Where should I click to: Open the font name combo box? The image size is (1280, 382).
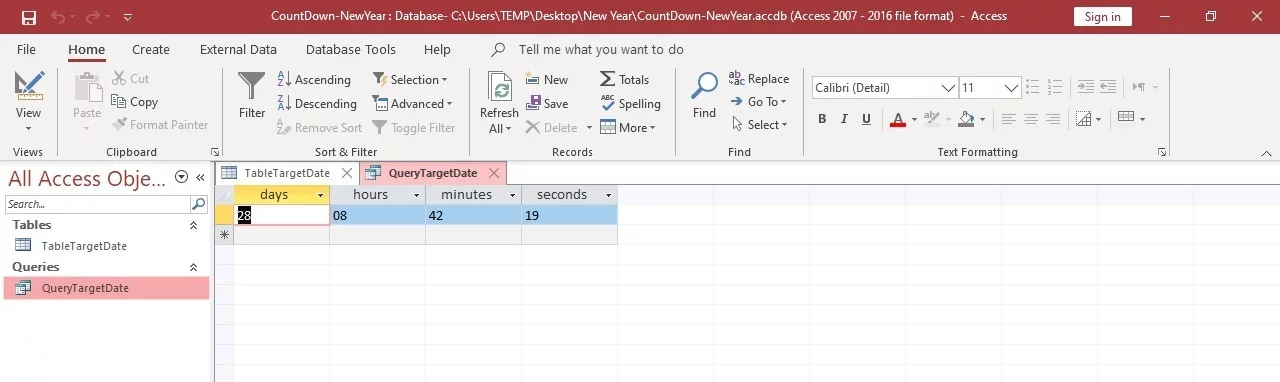coord(884,88)
